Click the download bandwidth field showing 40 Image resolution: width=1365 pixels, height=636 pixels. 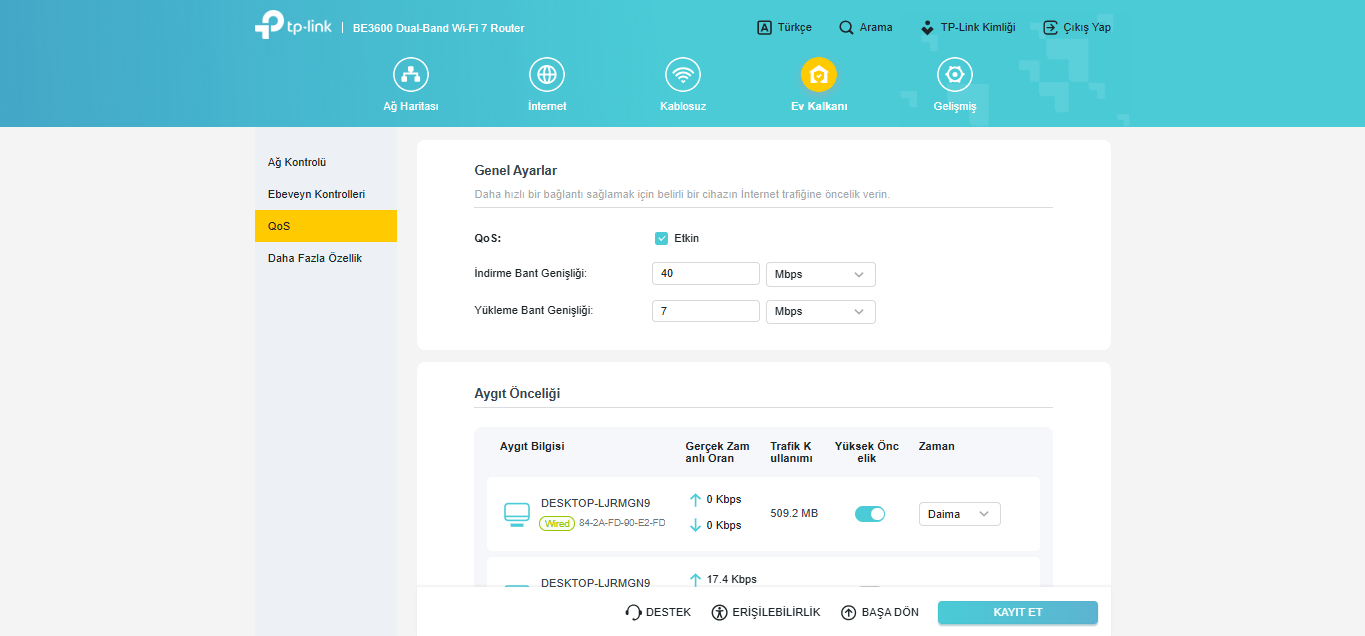[x=706, y=274]
